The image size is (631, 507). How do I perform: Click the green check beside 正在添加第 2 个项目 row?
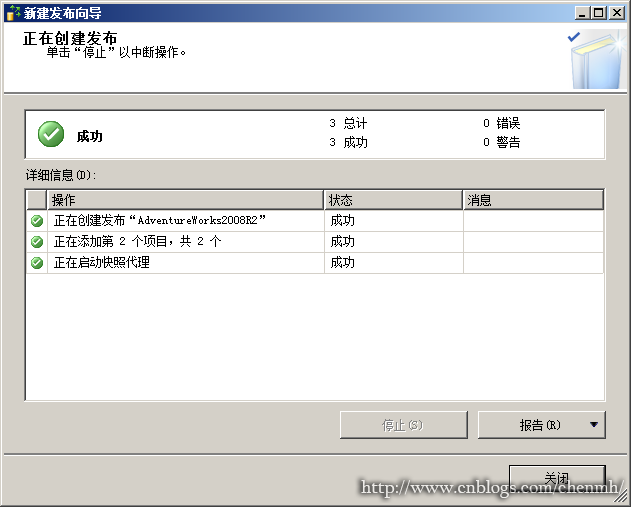point(37,242)
